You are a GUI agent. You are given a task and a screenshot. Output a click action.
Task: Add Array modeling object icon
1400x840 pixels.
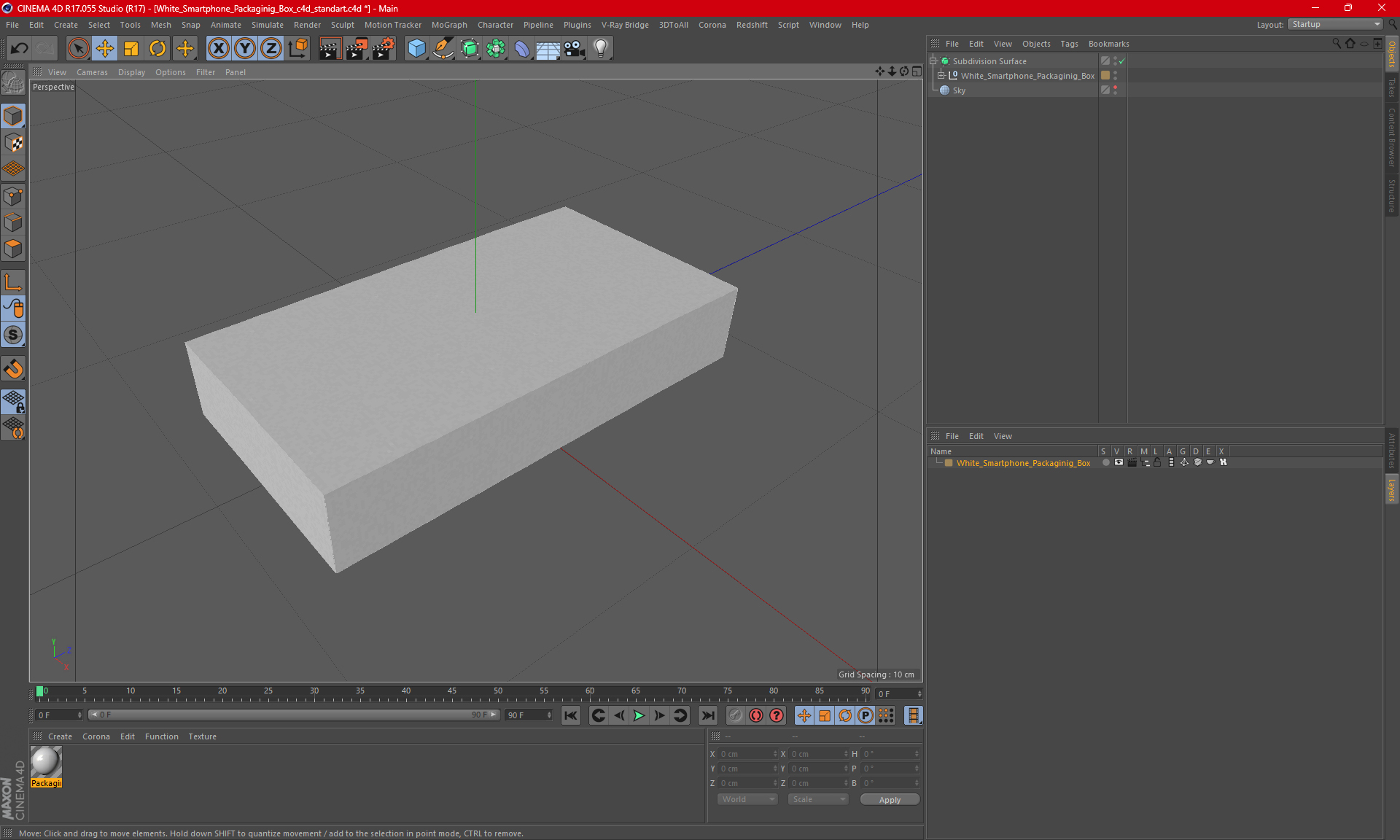(496, 49)
